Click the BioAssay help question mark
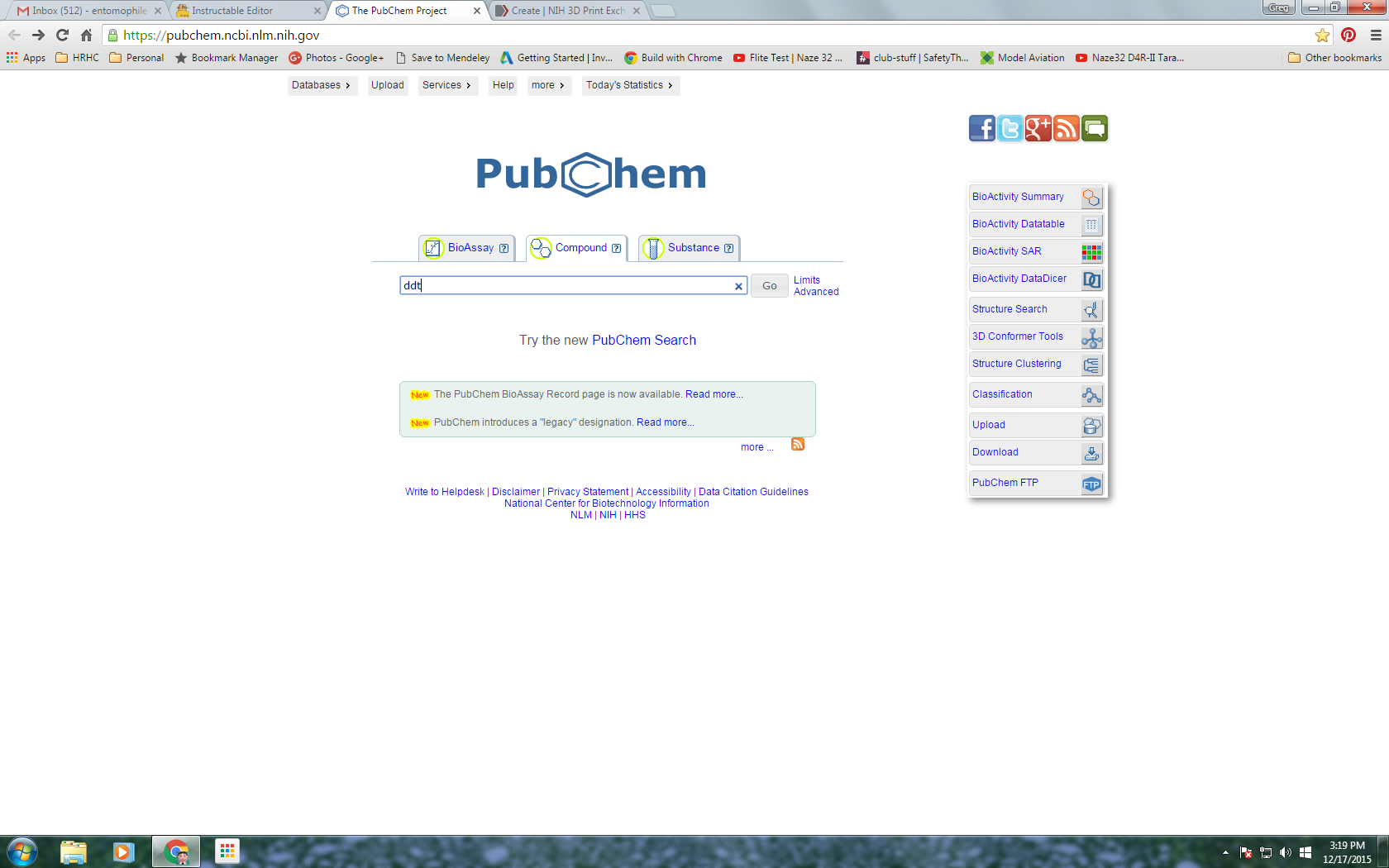Image resolution: width=1389 pixels, height=868 pixels. [504, 248]
